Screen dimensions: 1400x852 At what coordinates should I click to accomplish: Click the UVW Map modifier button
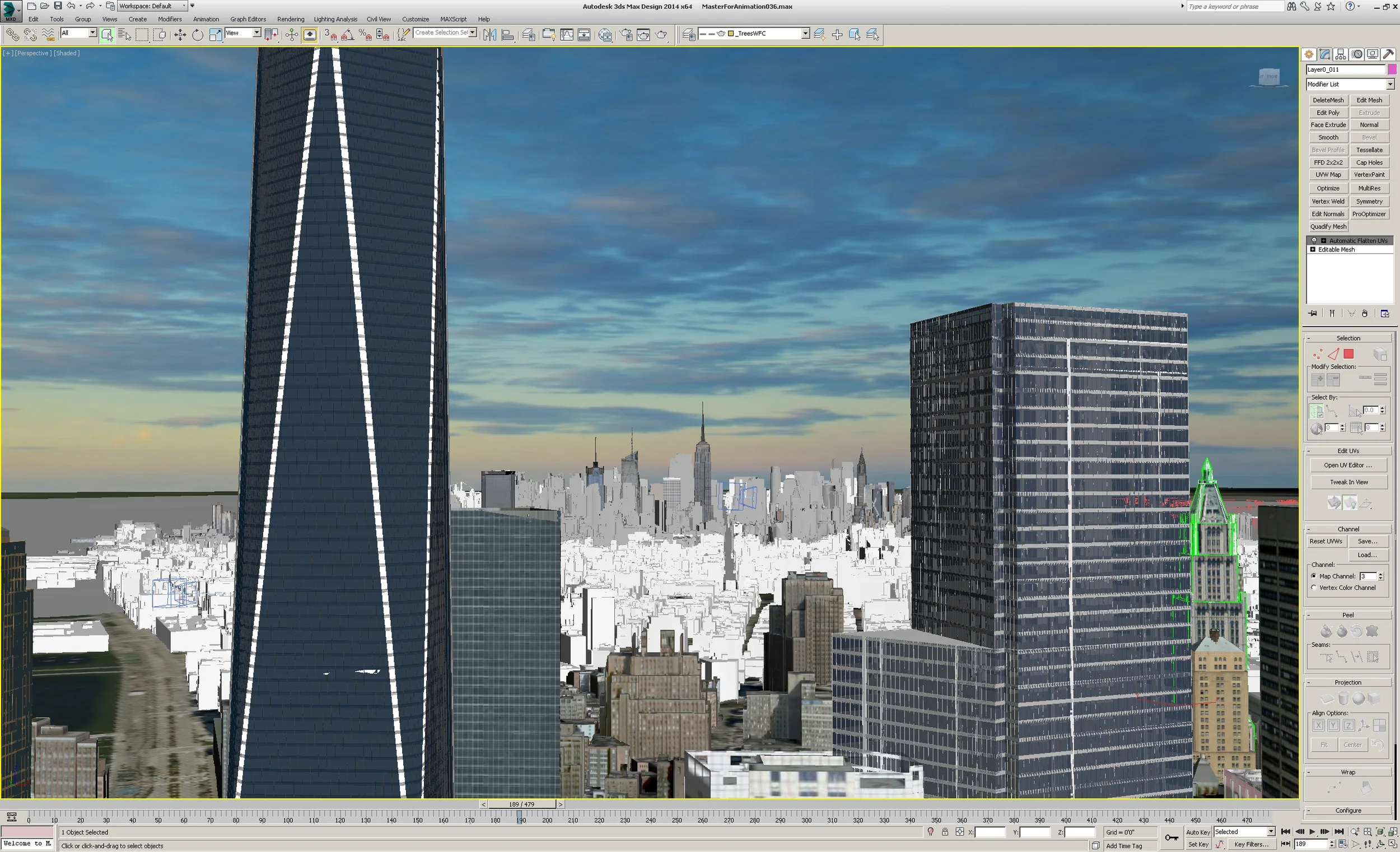(x=1328, y=175)
